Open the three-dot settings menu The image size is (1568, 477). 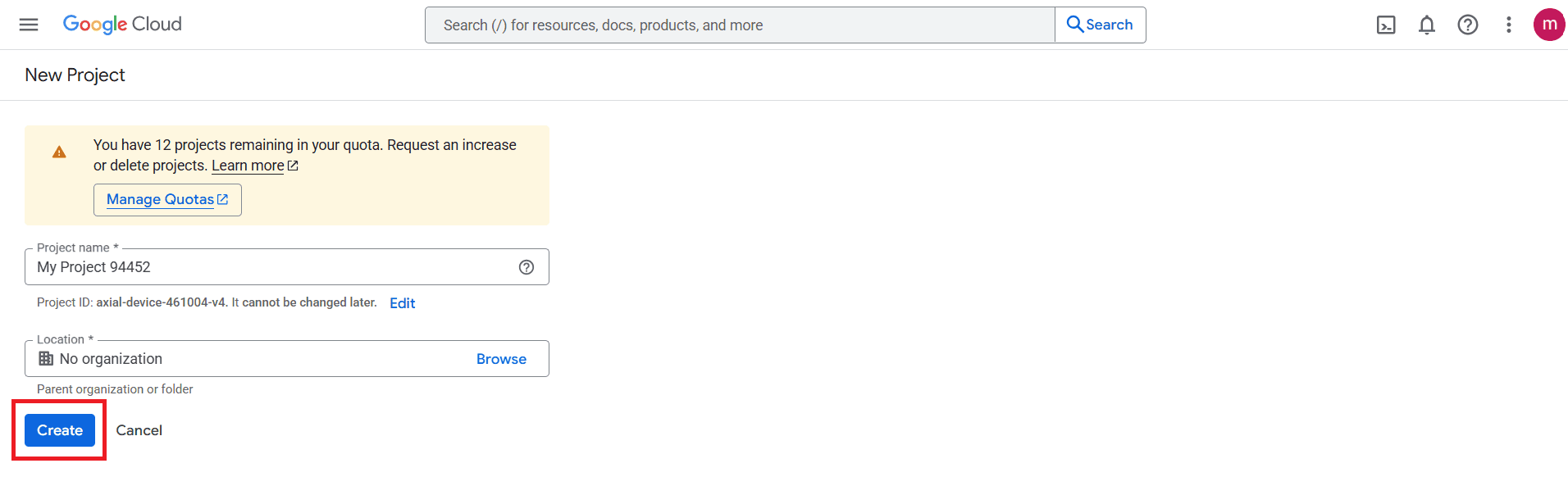click(1508, 25)
